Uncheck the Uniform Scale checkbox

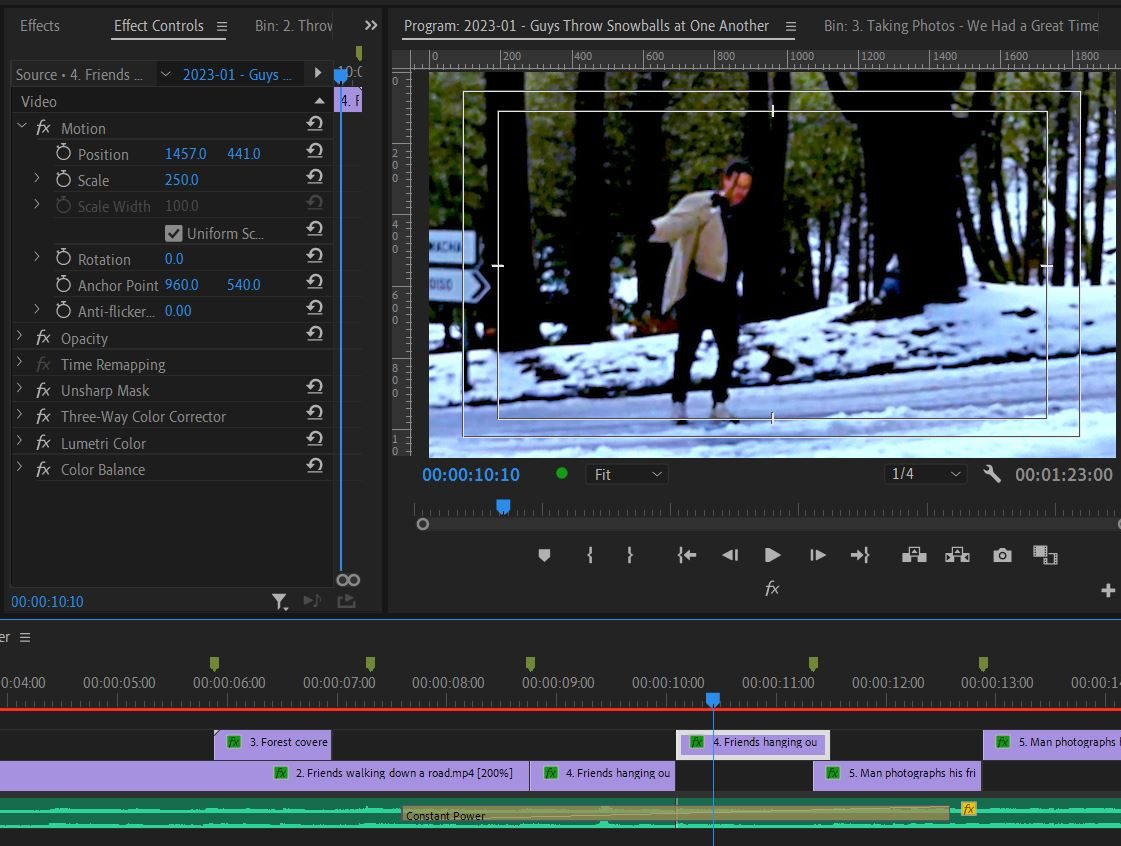pyautogui.click(x=173, y=233)
